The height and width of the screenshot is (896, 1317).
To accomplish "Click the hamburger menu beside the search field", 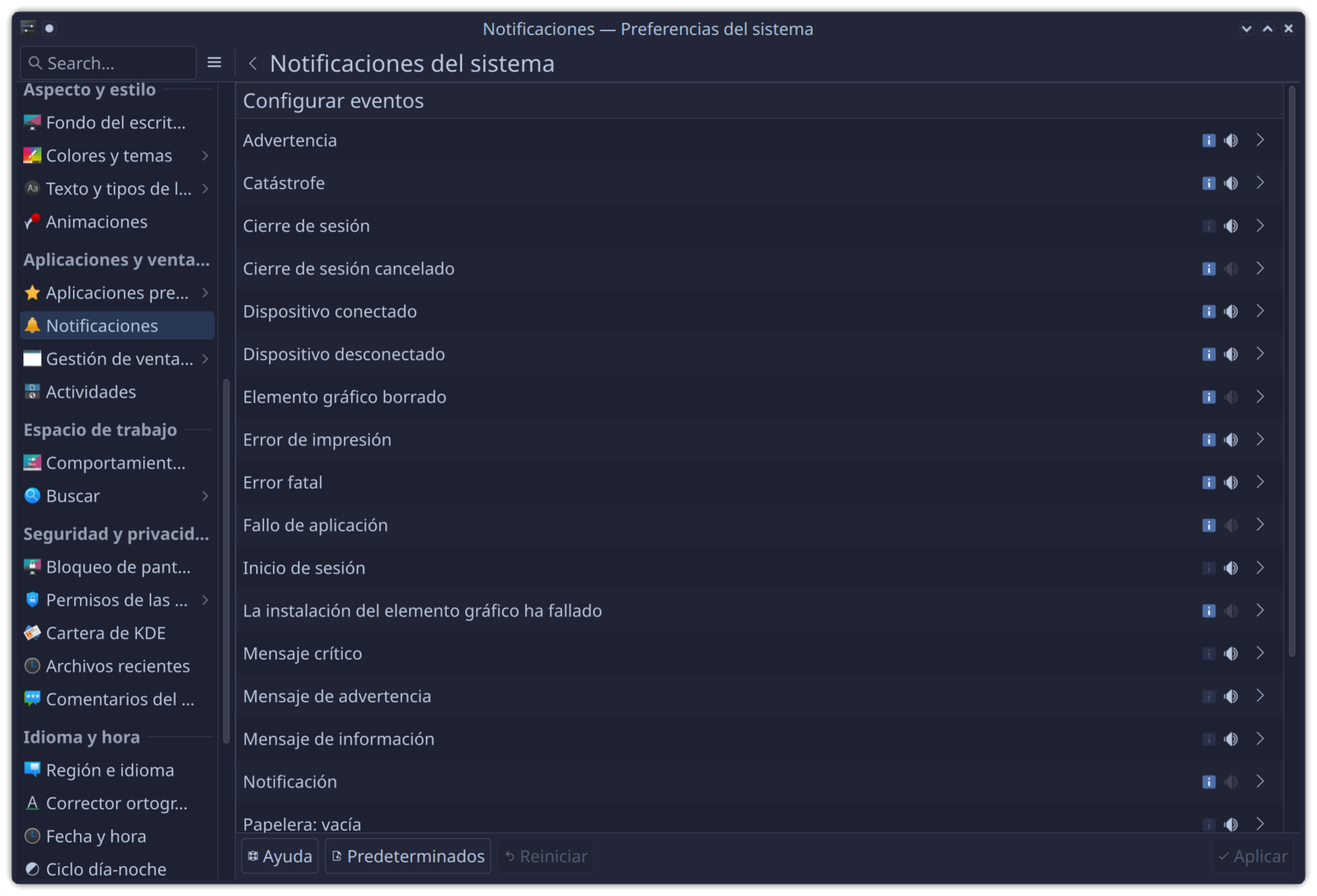I will tap(214, 63).
